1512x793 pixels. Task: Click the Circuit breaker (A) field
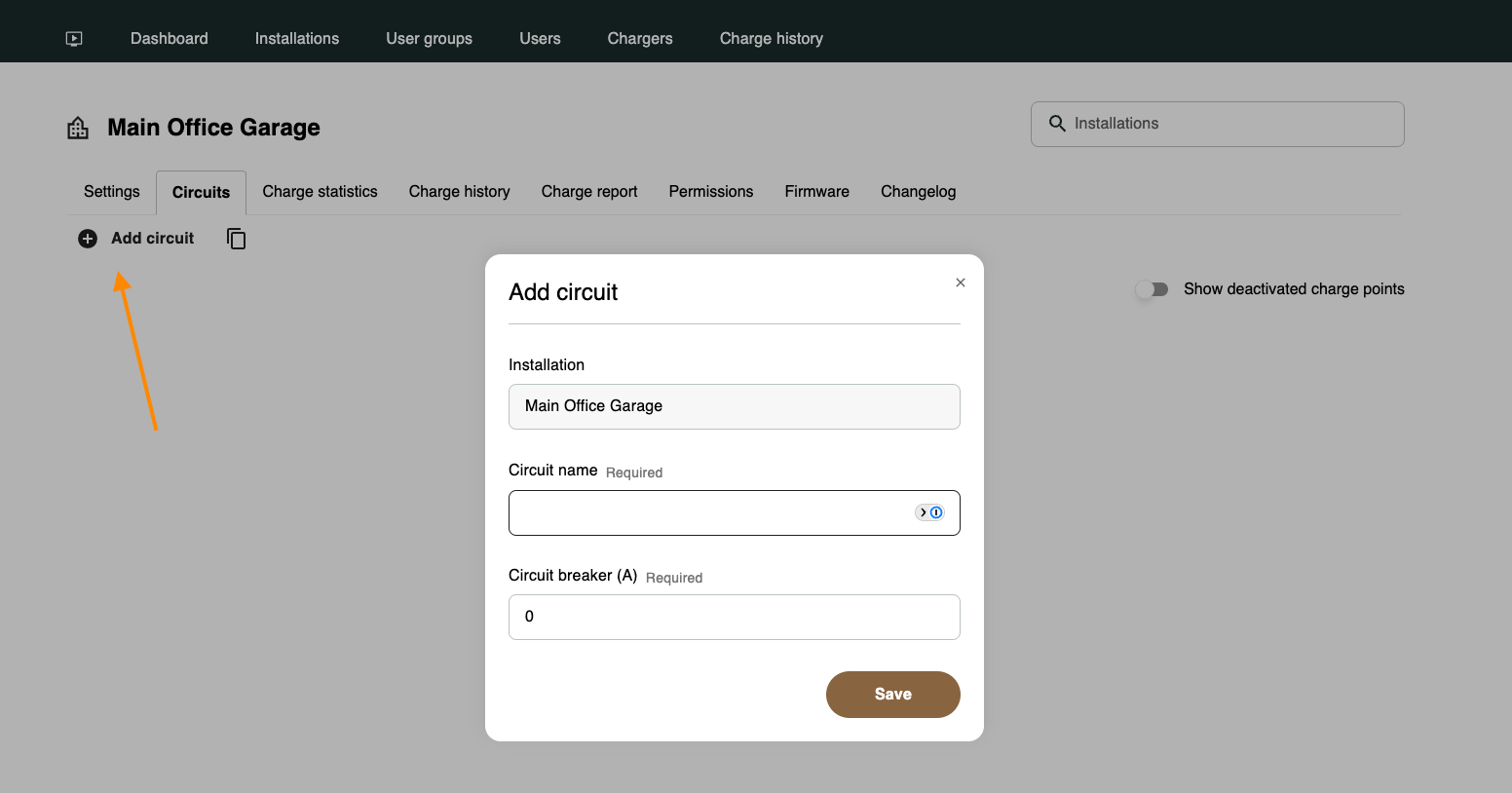735,618
